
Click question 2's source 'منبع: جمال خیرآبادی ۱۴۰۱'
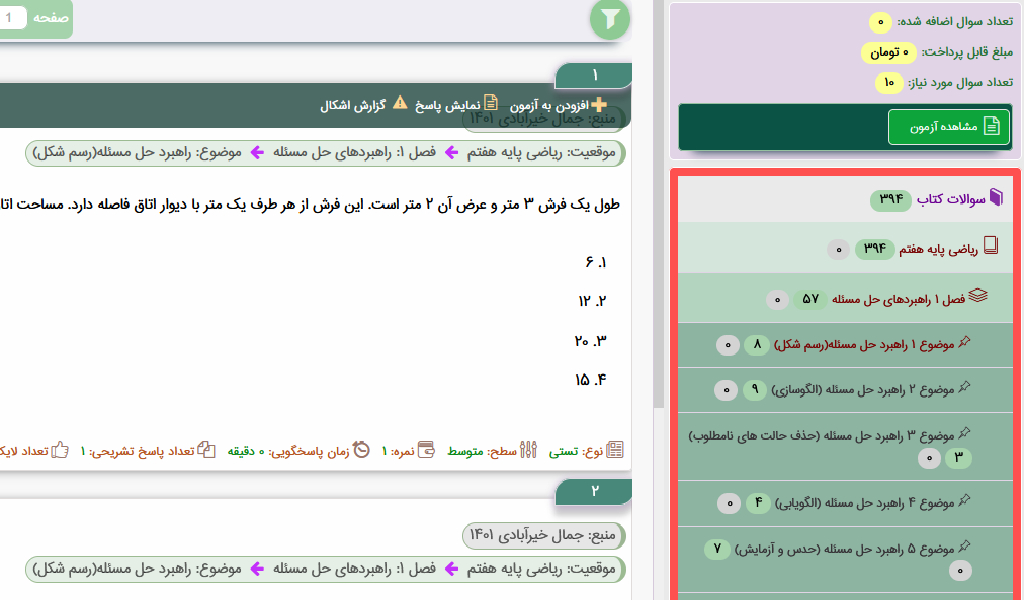click(543, 535)
